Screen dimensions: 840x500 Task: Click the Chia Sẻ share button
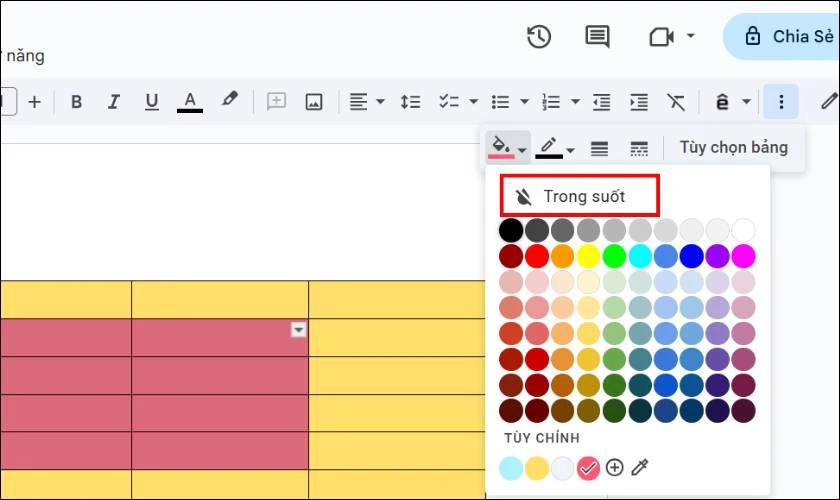pos(782,36)
